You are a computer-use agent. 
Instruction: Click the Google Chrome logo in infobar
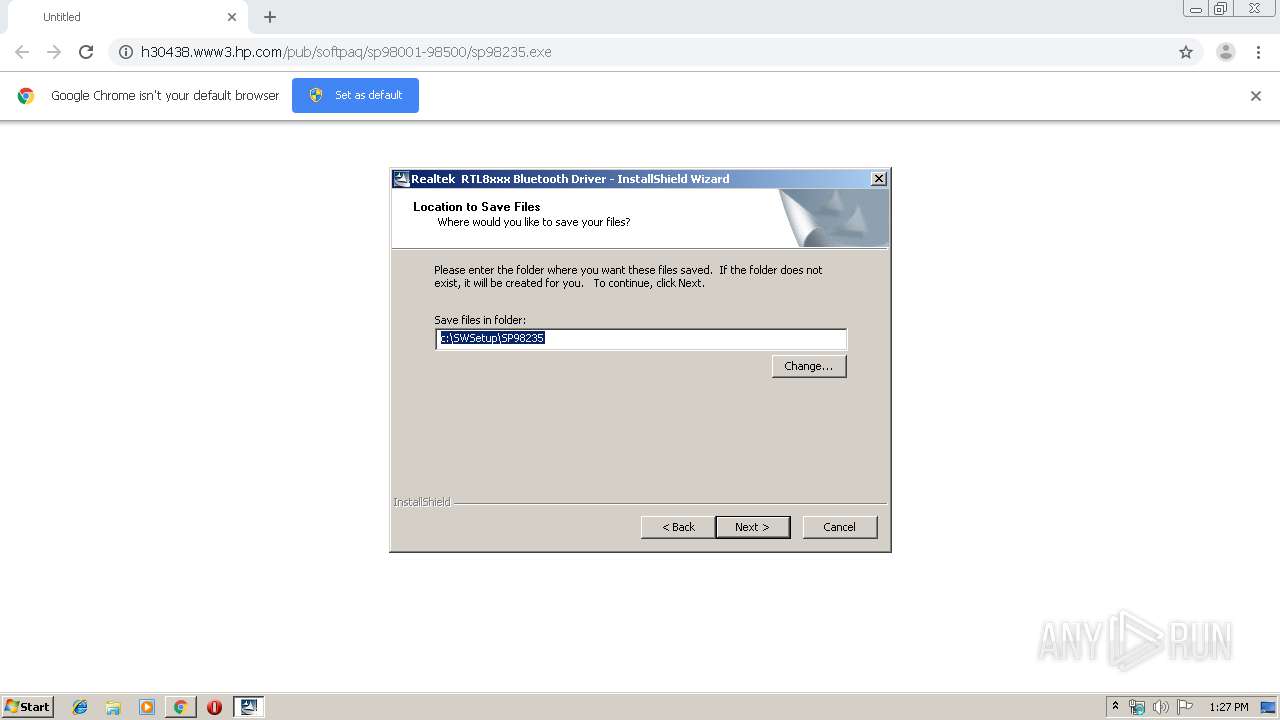tap(26, 96)
